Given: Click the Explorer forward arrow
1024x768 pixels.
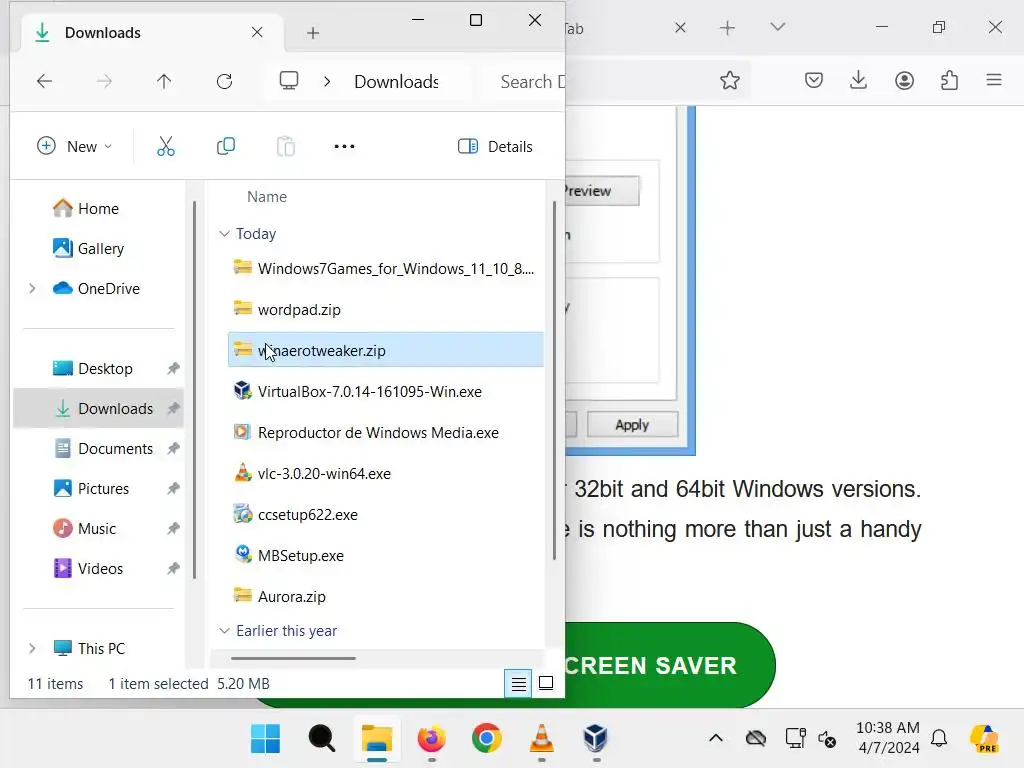Looking at the screenshot, I should click(104, 82).
